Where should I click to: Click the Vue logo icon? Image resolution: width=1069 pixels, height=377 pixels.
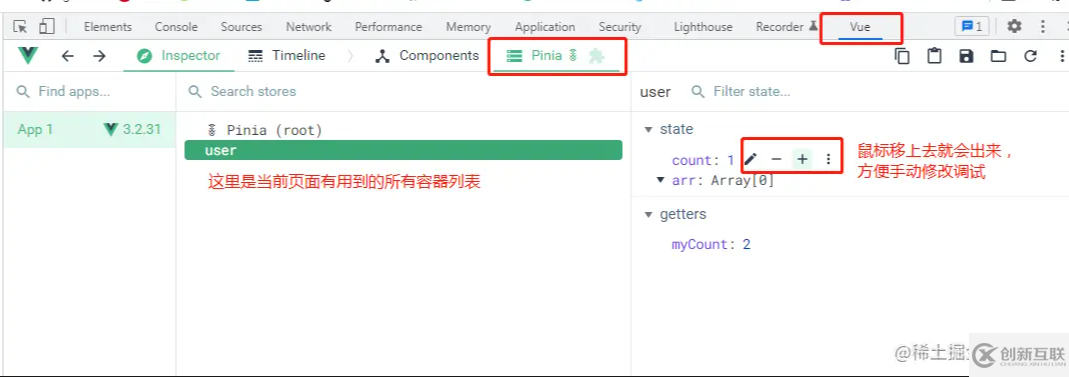click(x=28, y=55)
